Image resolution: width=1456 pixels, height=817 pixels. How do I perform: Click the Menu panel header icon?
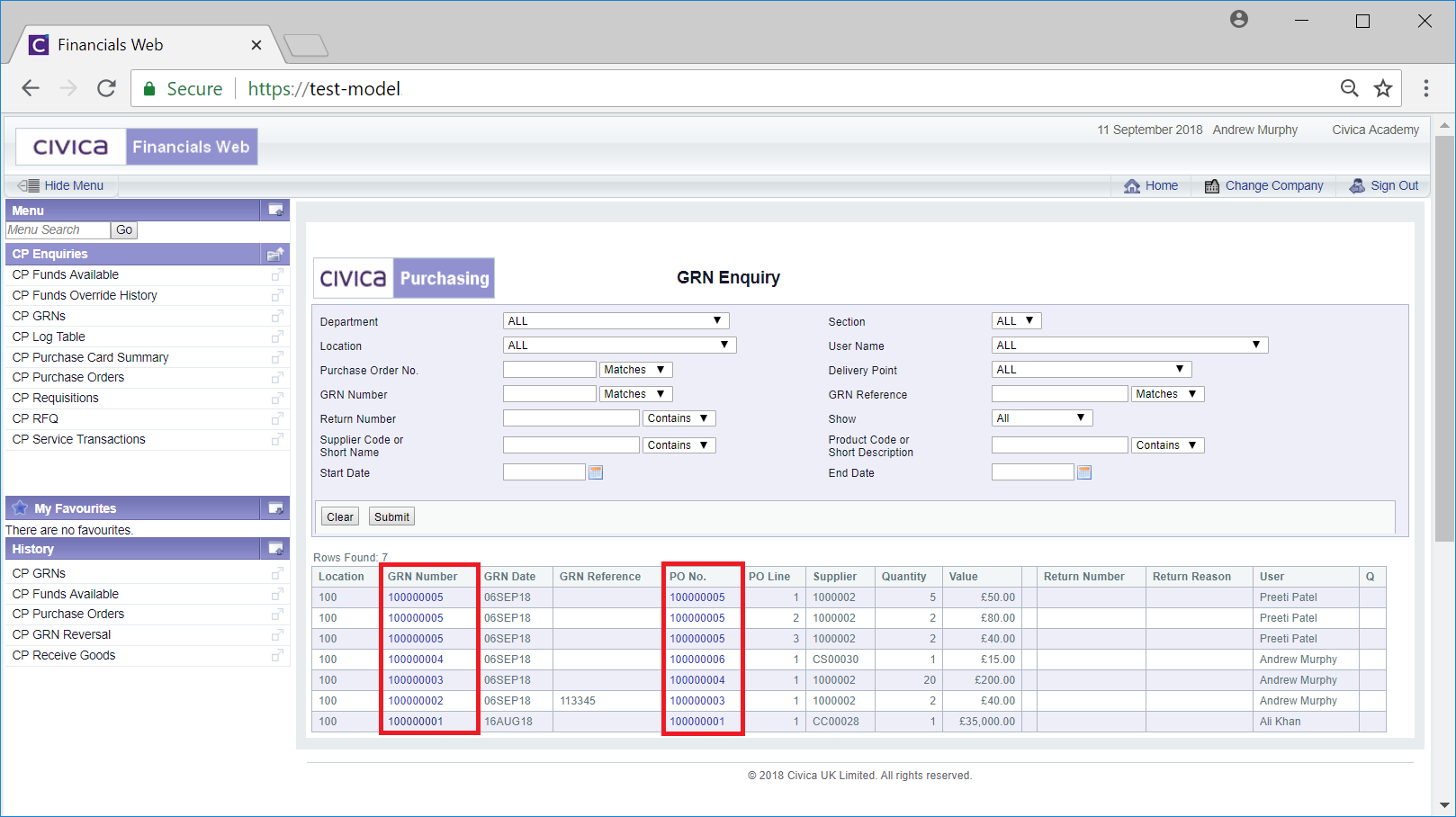[276, 211]
